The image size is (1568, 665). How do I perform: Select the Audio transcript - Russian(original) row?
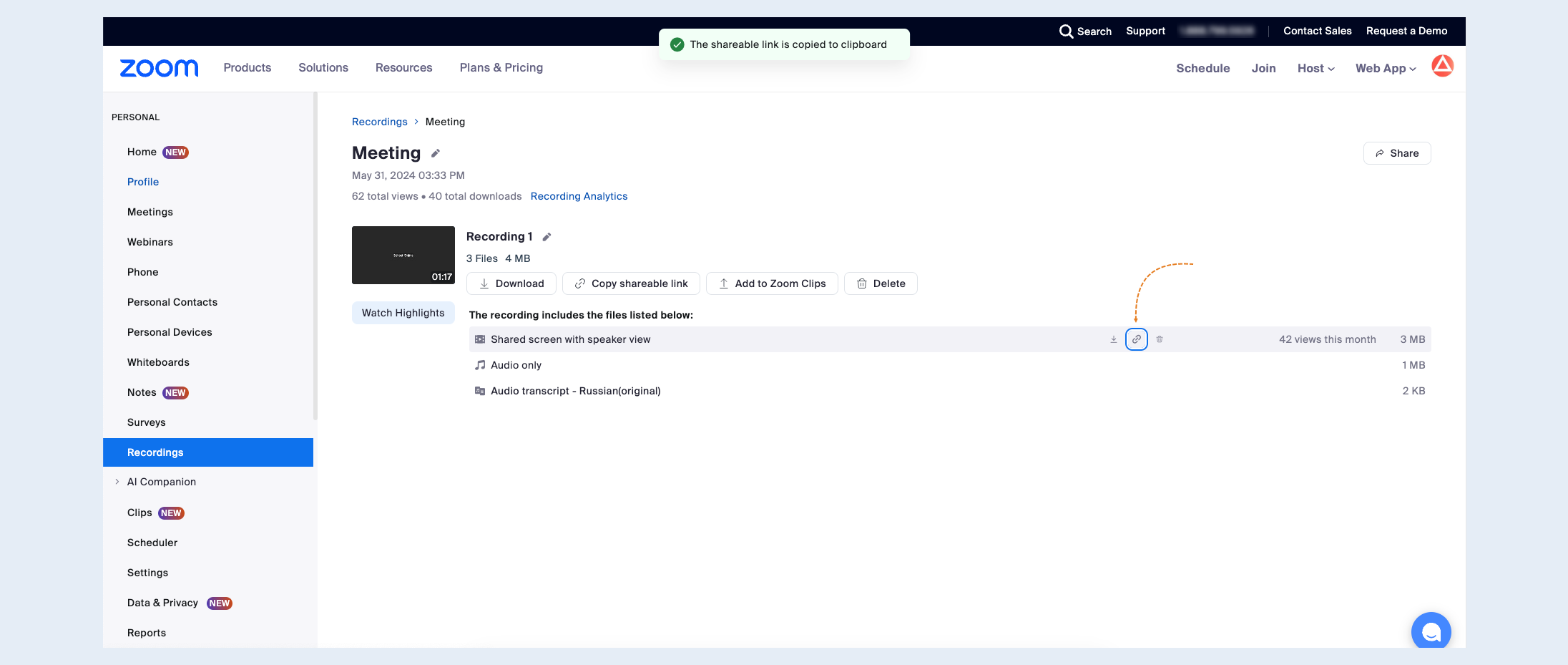point(950,391)
